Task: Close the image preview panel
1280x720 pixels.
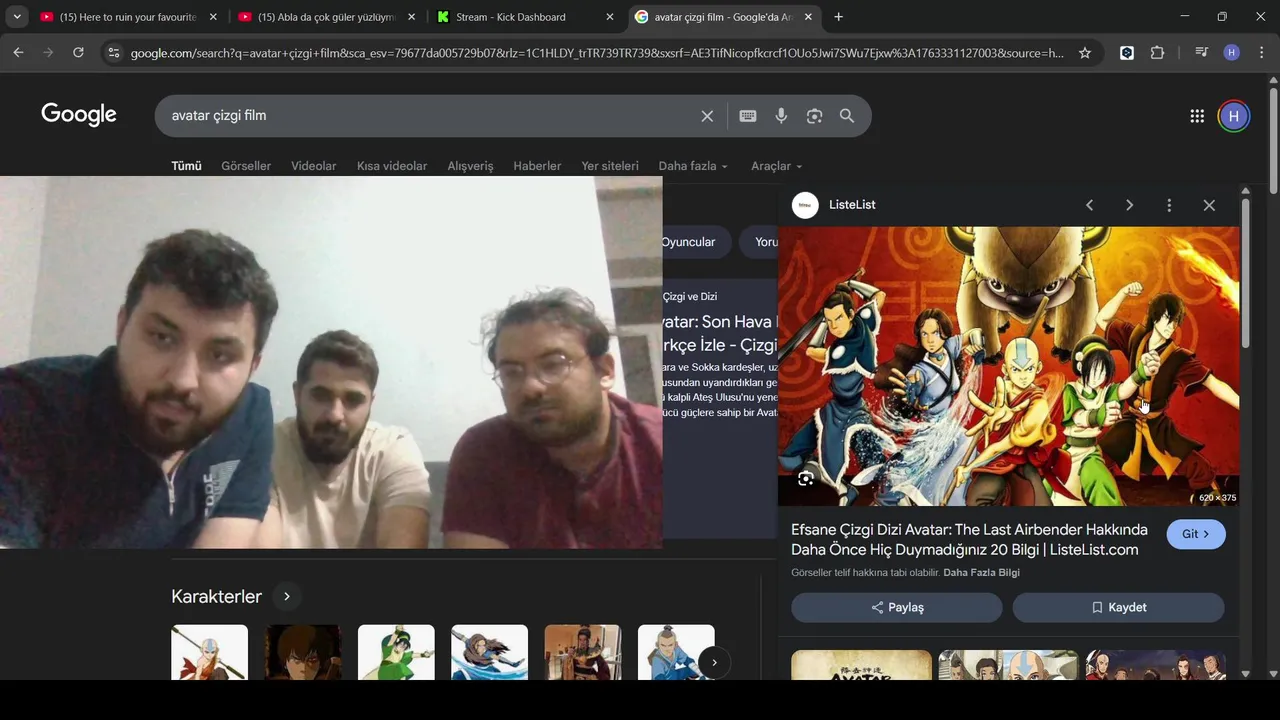Action: click(x=1209, y=205)
